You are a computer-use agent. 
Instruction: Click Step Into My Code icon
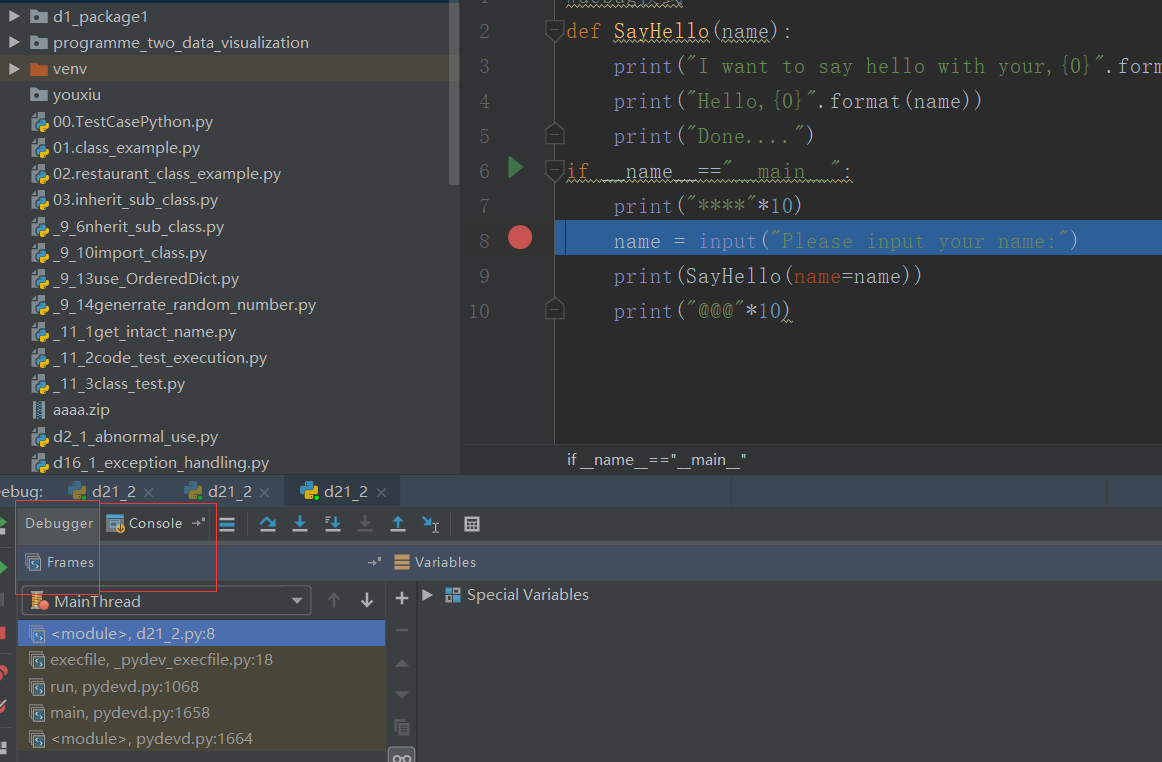point(333,524)
